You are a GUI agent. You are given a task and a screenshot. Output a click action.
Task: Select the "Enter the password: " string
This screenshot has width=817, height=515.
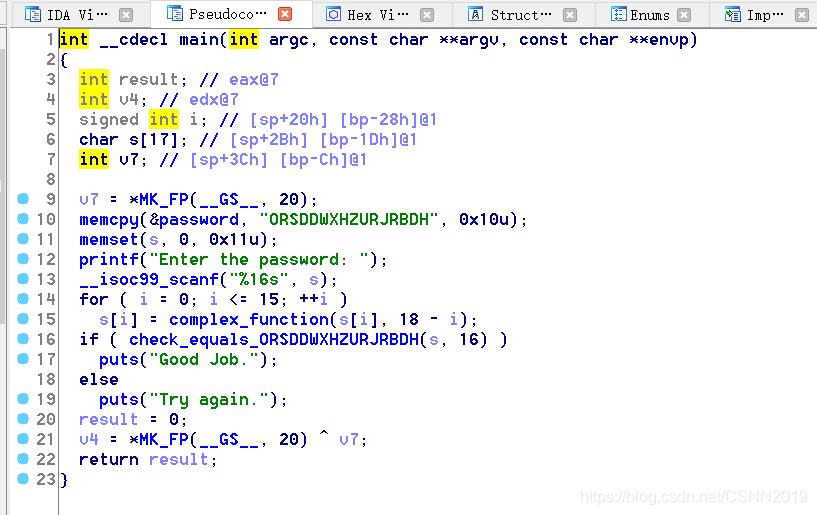(x=259, y=260)
